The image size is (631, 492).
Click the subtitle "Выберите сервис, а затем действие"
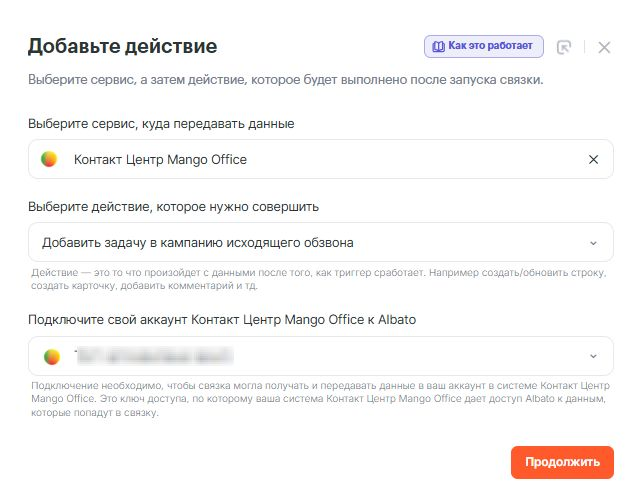(x=285, y=80)
